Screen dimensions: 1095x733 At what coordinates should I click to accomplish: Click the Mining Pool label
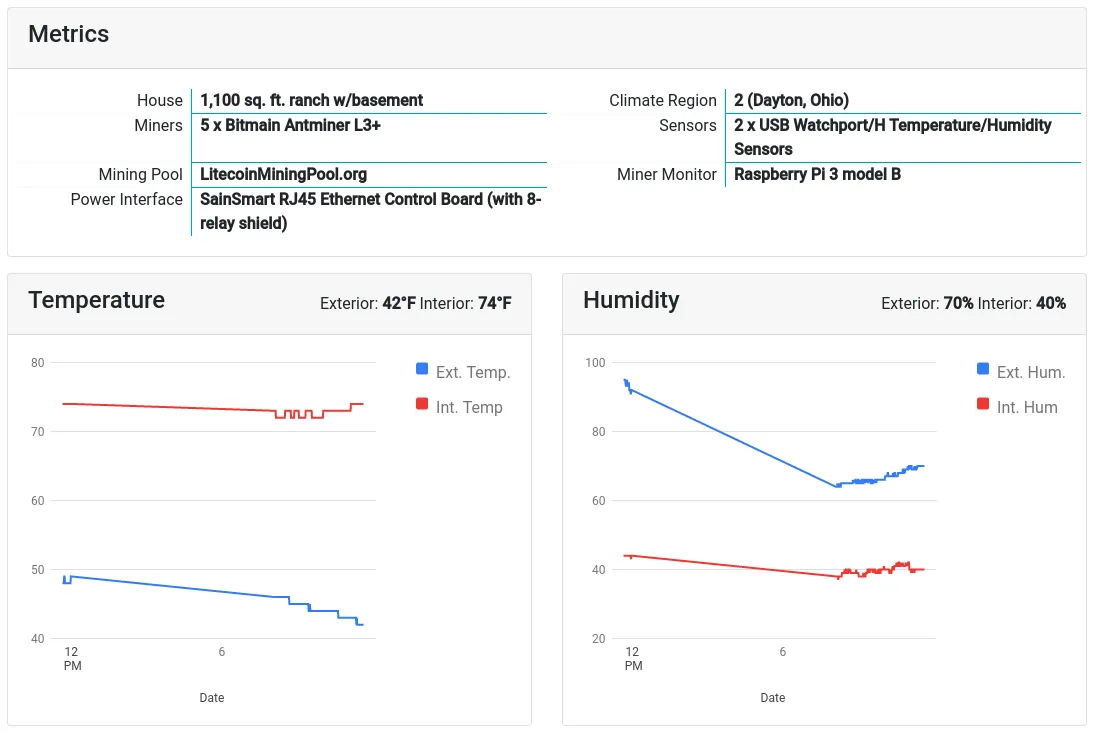(x=140, y=175)
